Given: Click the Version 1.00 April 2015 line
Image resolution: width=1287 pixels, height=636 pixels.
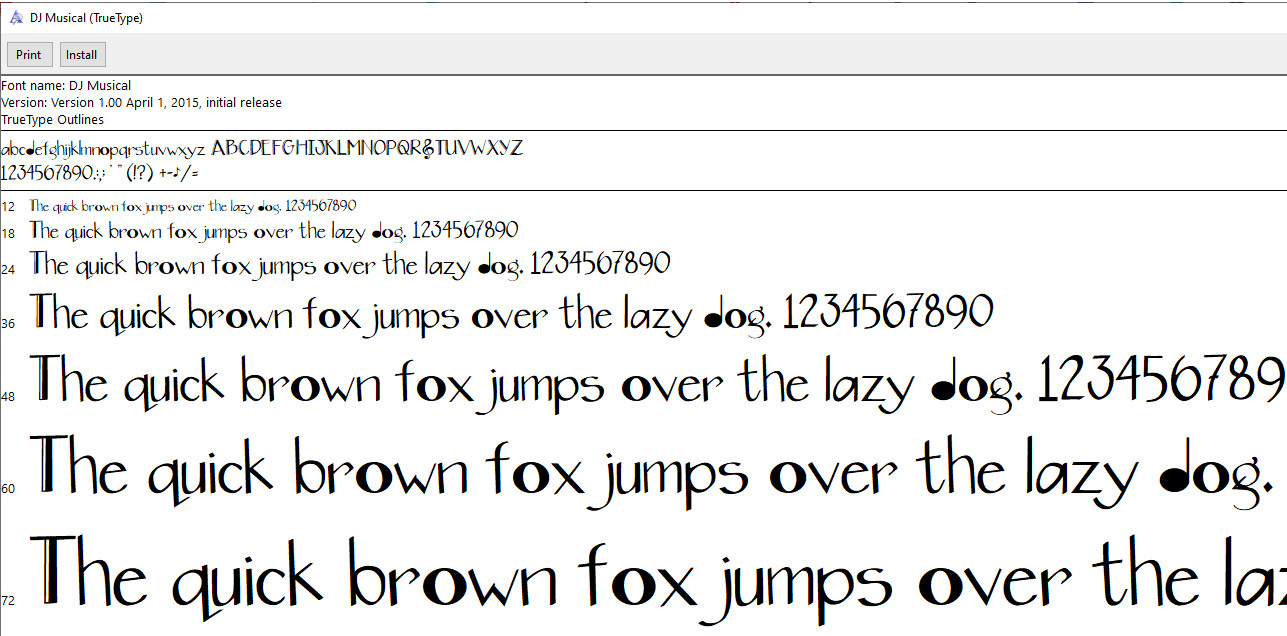Looking at the screenshot, I should point(142,102).
